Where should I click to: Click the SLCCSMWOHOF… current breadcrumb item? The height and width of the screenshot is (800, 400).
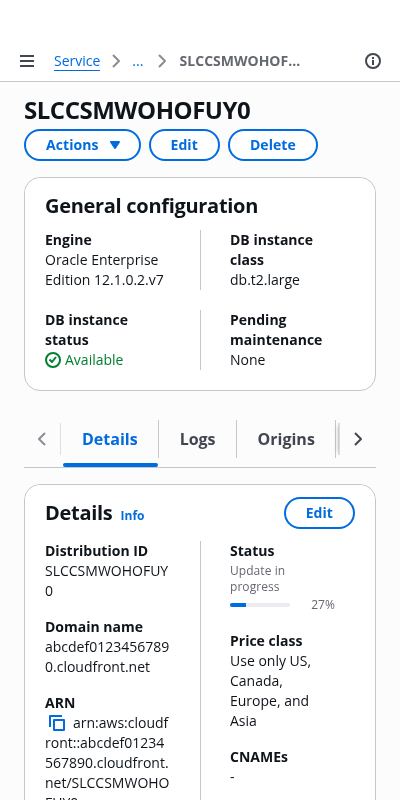[x=240, y=61]
